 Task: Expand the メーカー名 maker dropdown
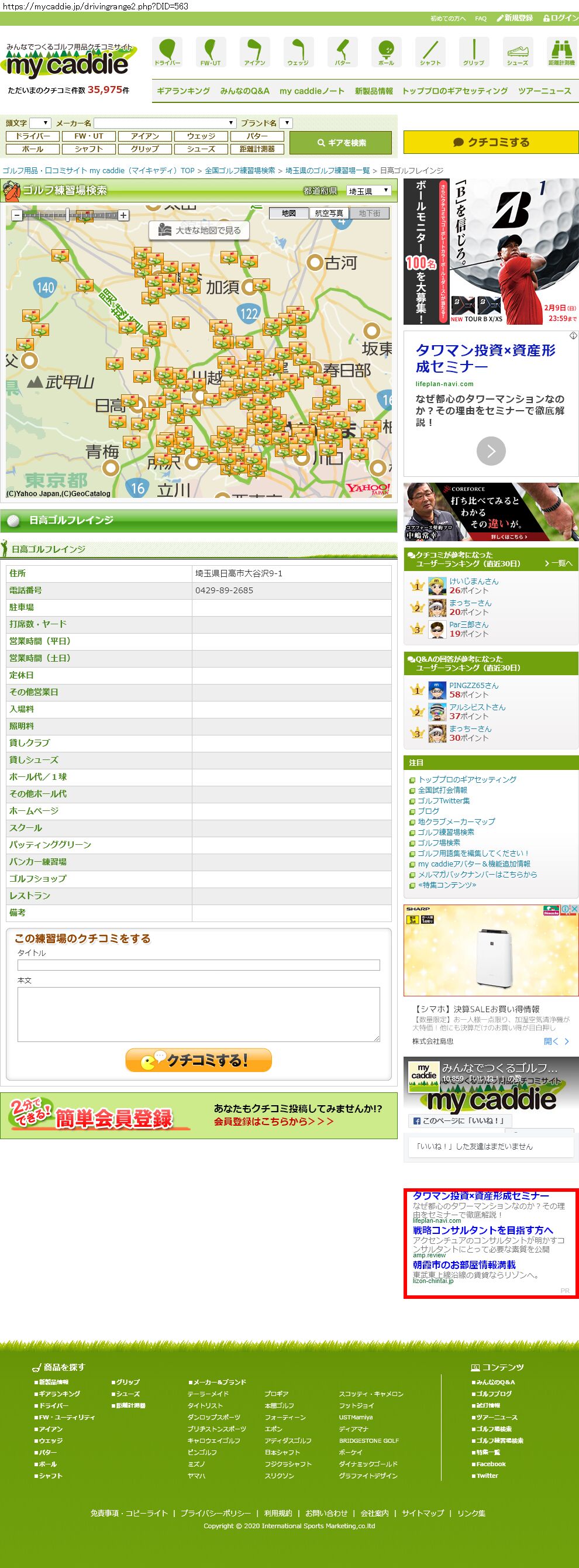point(165,123)
